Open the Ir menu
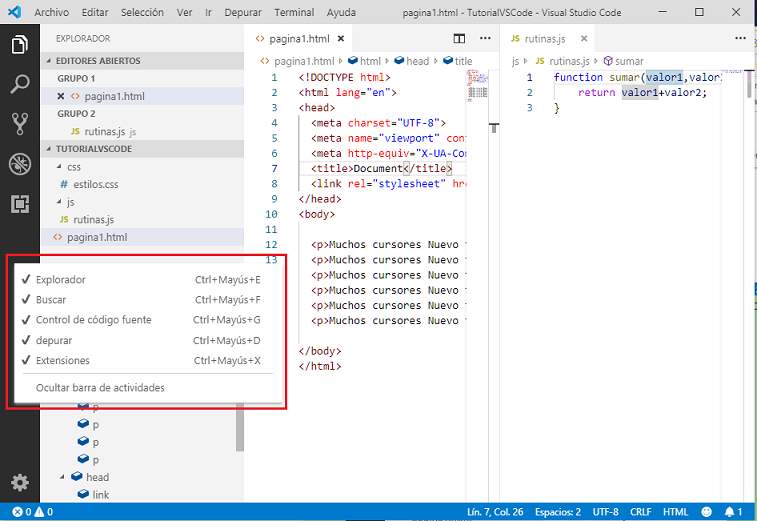This screenshot has width=757, height=521. 208,12
